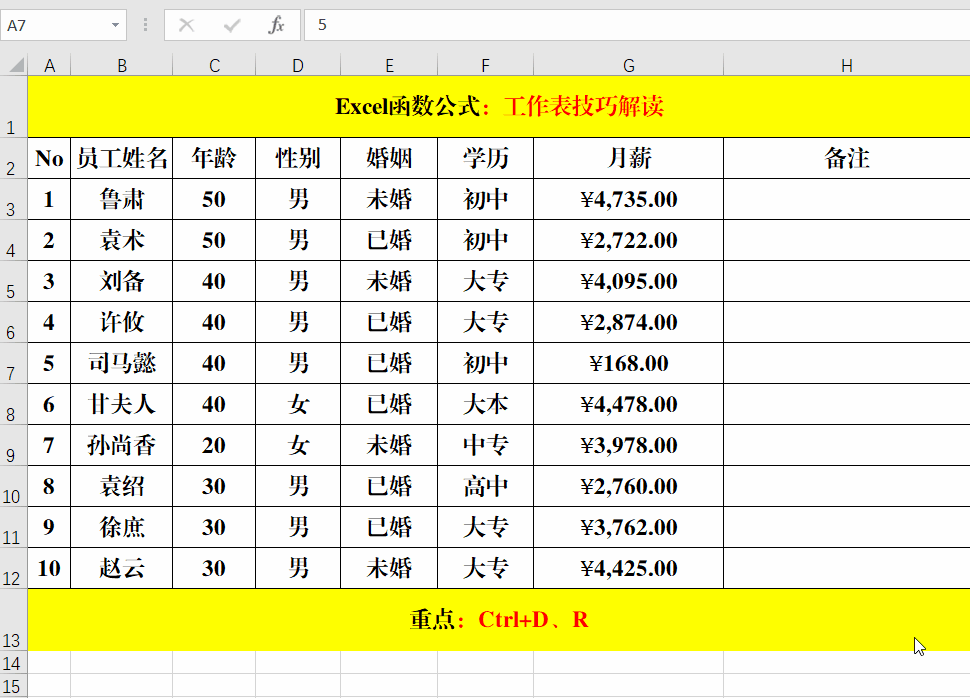The height and width of the screenshot is (698, 970).
Task: Click the education cell '高中'
Action: coord(486,486)
